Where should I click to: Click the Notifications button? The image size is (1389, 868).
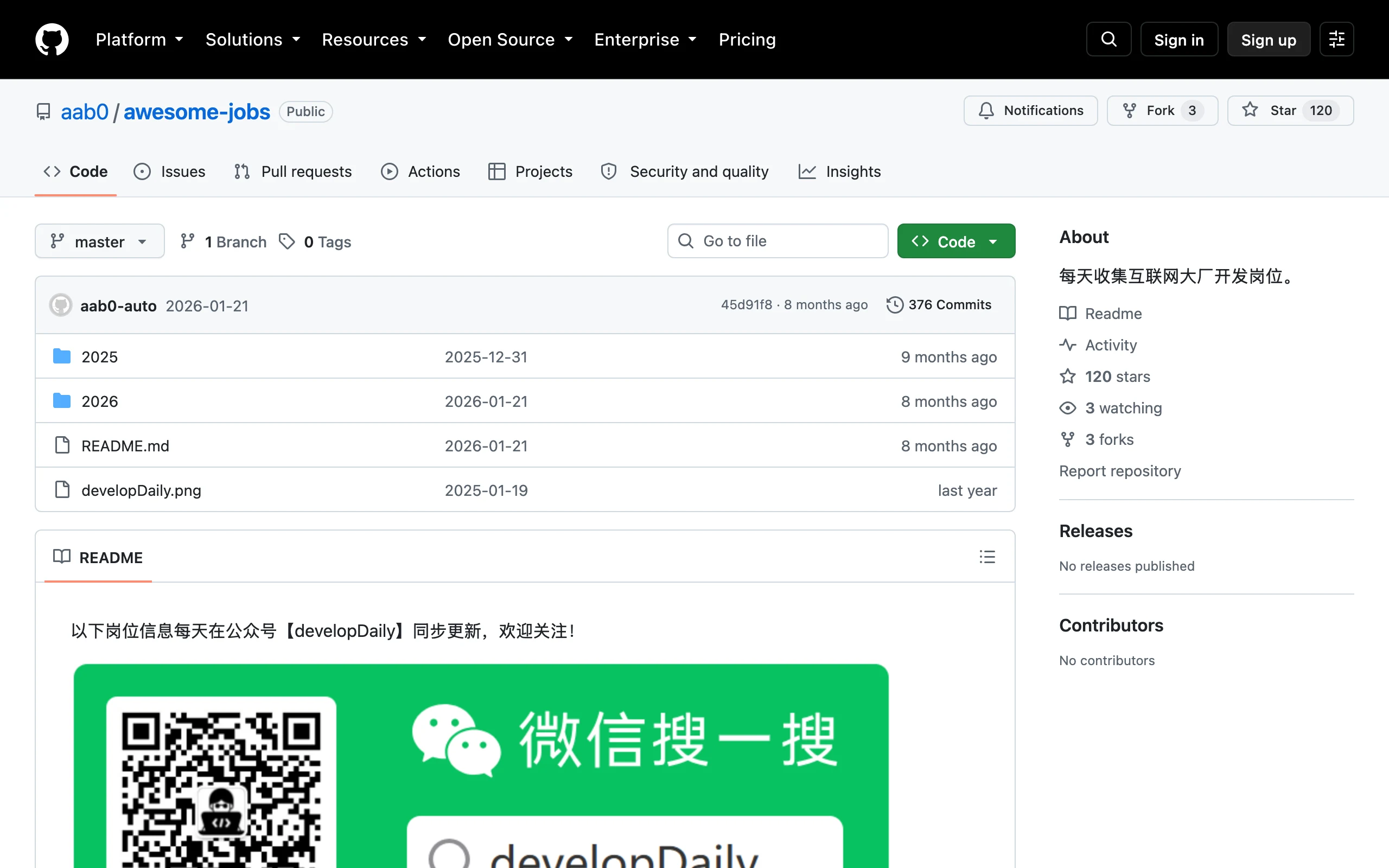pos(1031,111)
